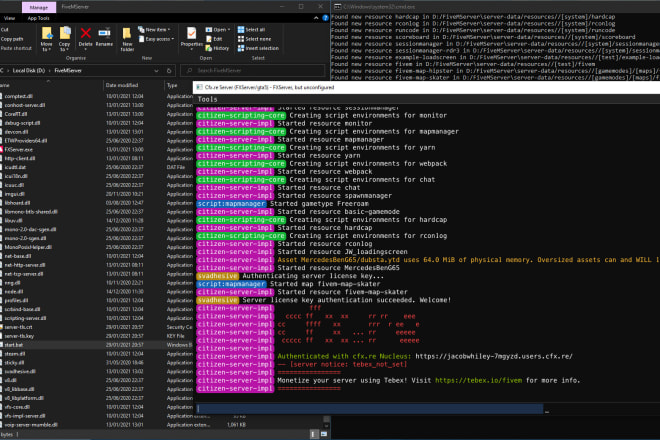Select the scripting-server.dll file
660x440 pixels.
[25, 318]
